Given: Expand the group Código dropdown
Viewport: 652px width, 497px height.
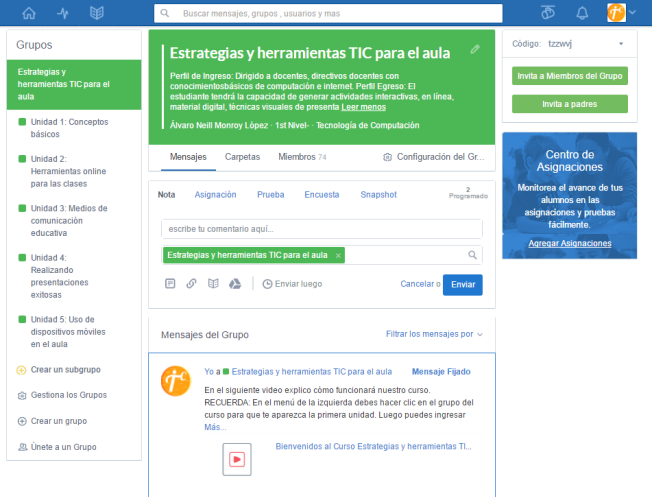Looking at the screenshot, I should point(621,44).
